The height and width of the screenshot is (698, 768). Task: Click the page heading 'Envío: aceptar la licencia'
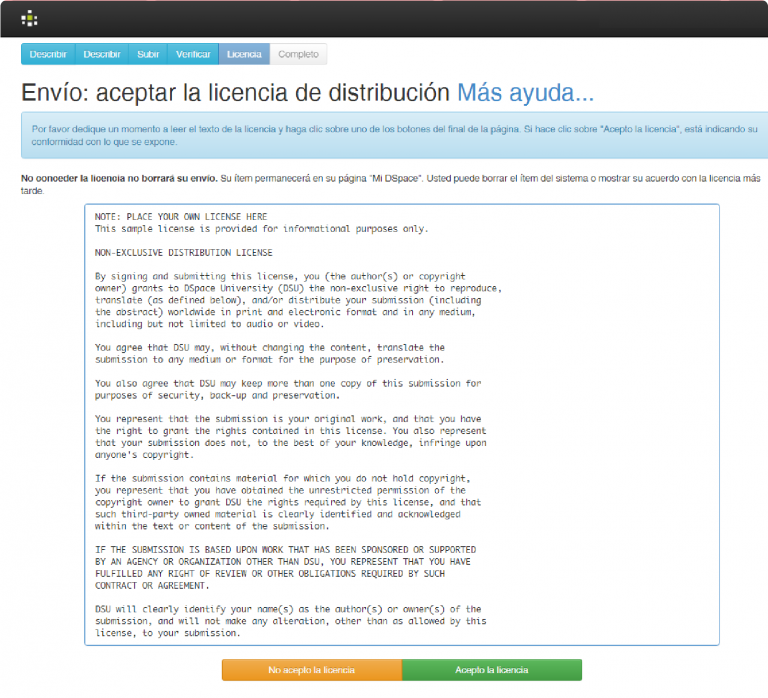click(235, 93)
